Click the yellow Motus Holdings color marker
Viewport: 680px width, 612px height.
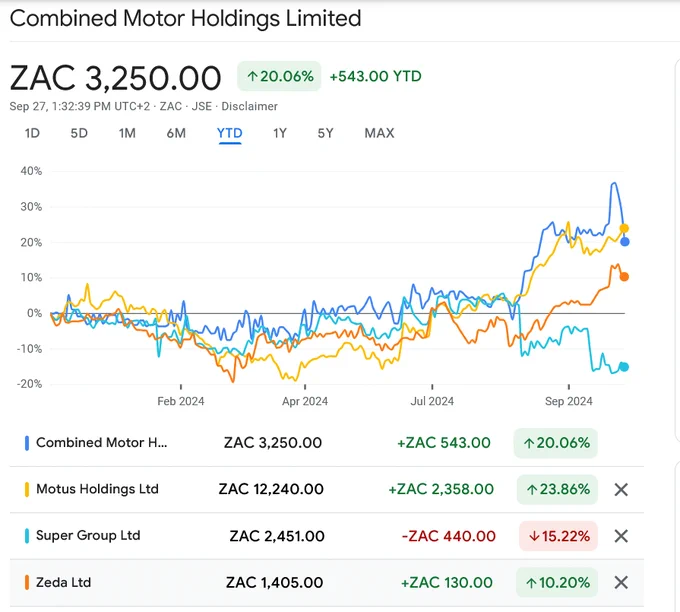click(x=27, y=489)
